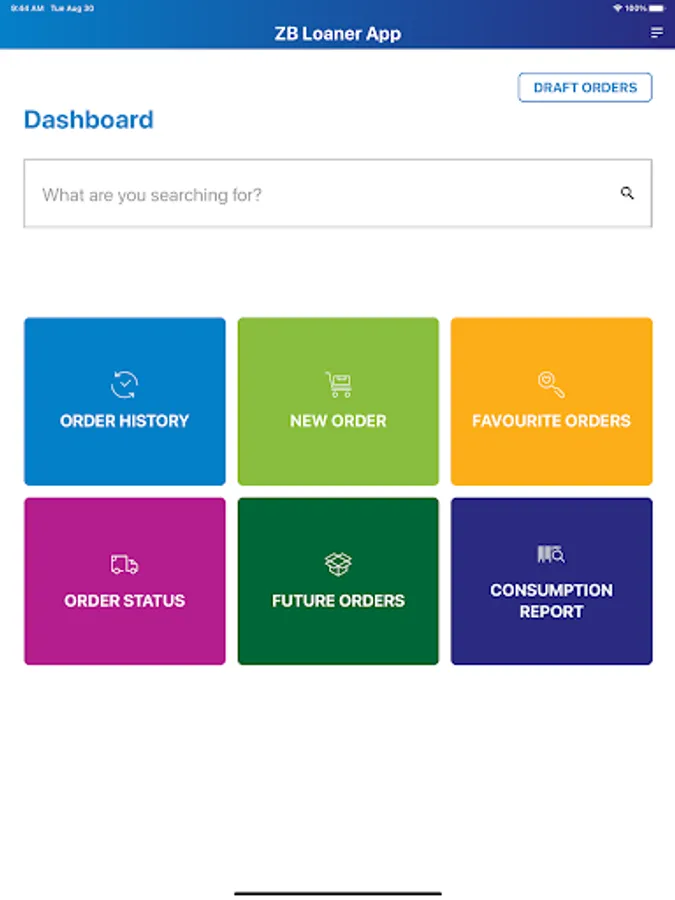Click the Dashboard heading
The width and height of the screenshot is (675, 900).
pyautogui.click(x=89, y=120)
